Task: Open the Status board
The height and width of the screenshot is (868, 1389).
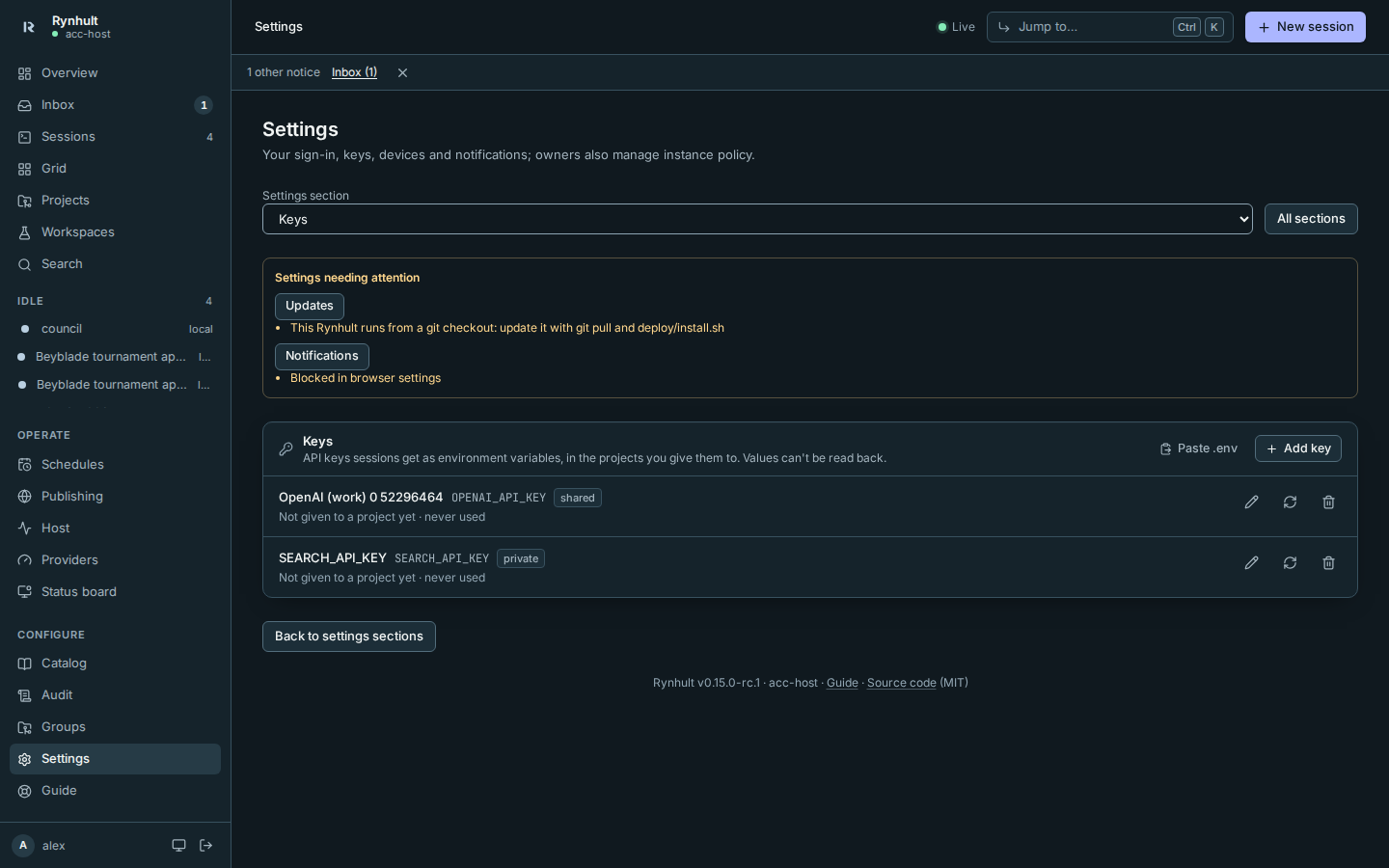Action: pos(115,592)
